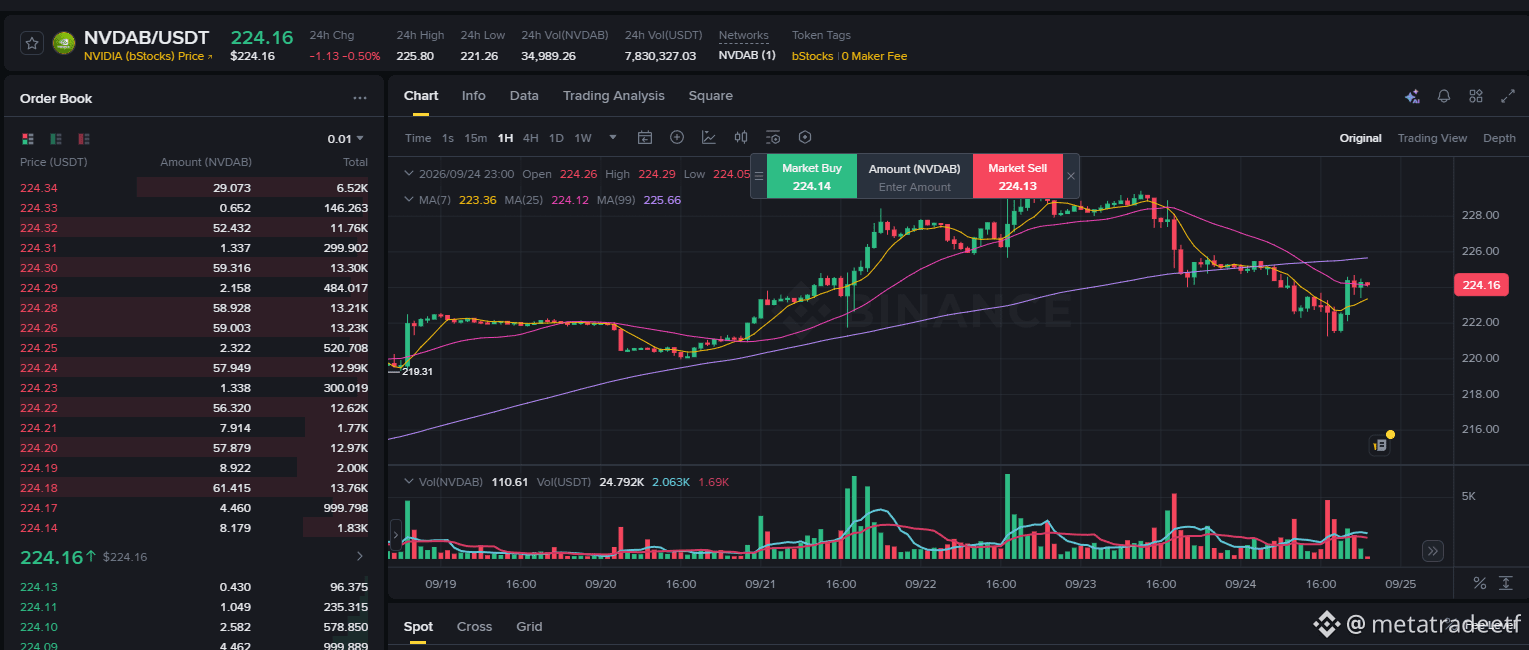Expand chart to fullscreen
The width and height of the screenshot is (1529, 650).
tap(1508, 96)
